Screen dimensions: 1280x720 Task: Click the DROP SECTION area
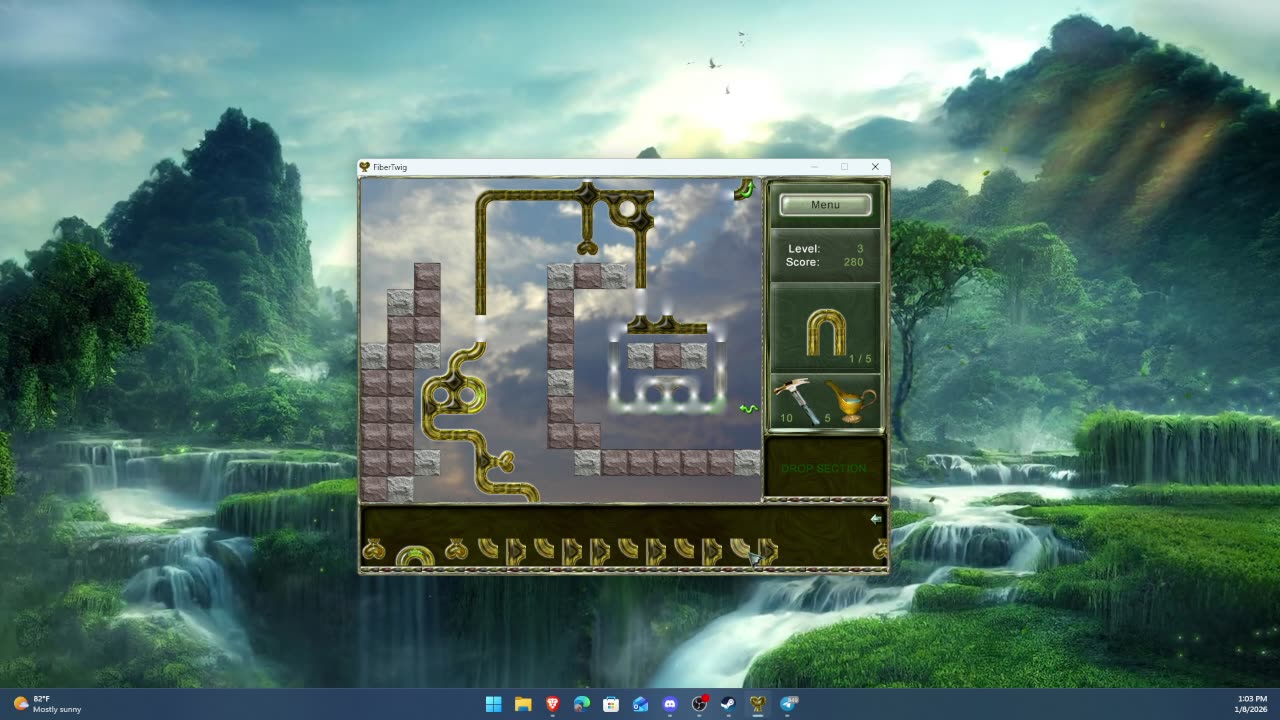tap(825, 468)
